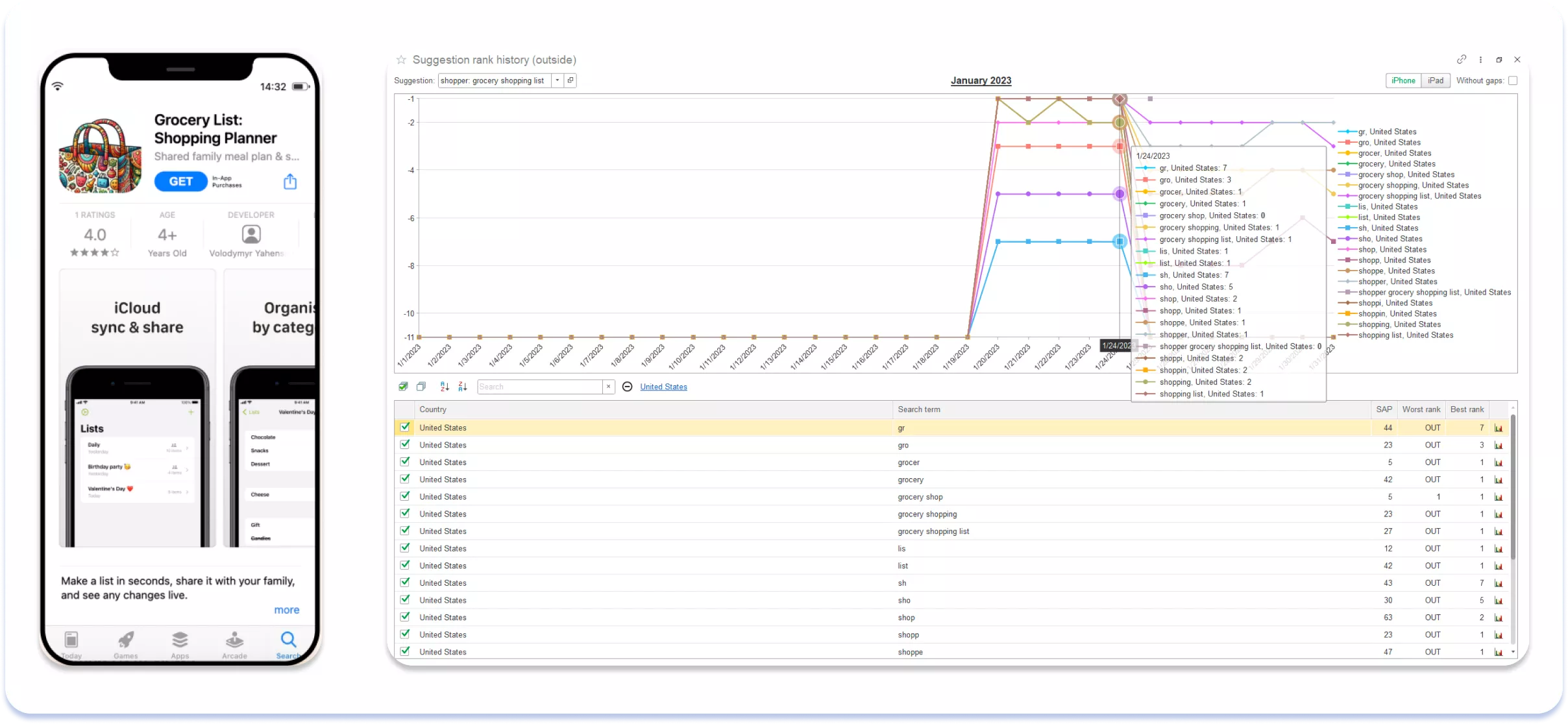Click the favorite star beside Suggestion rank history

[401, 60]
